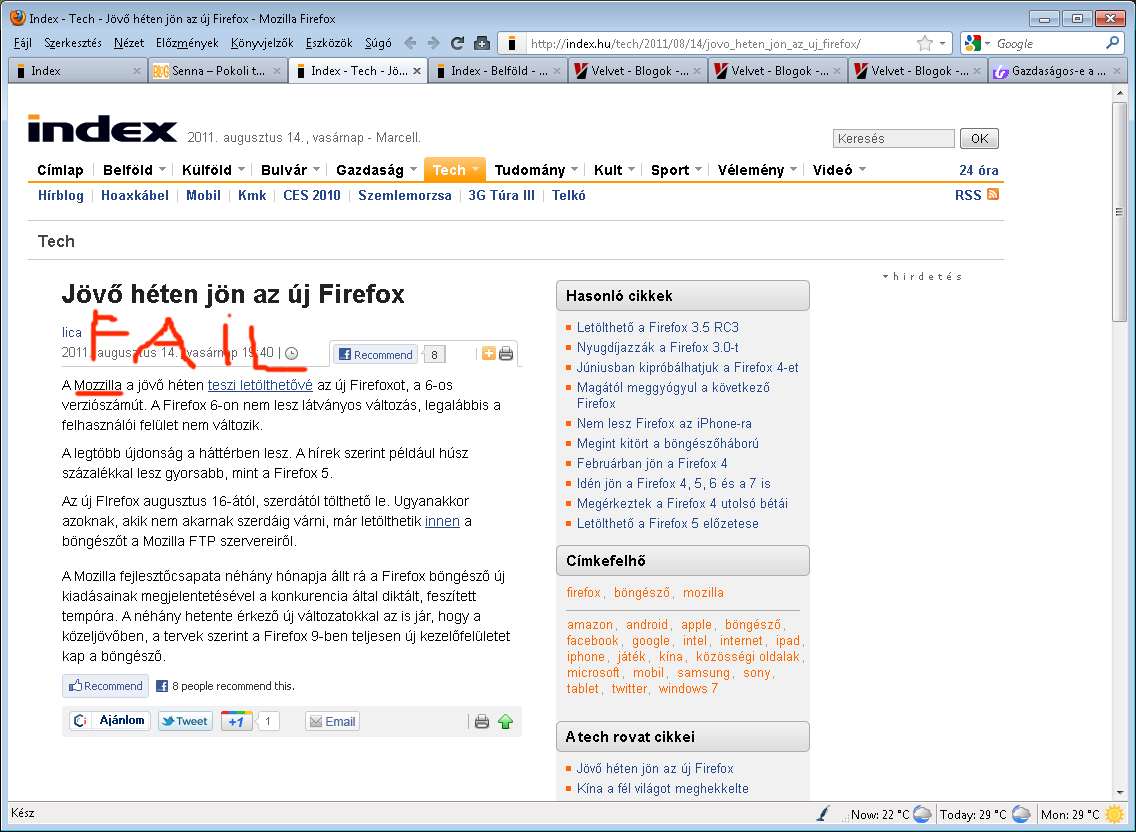Expand the Külföld menu arrow
Screen dimensions: 1136x832
coord(241,170)
